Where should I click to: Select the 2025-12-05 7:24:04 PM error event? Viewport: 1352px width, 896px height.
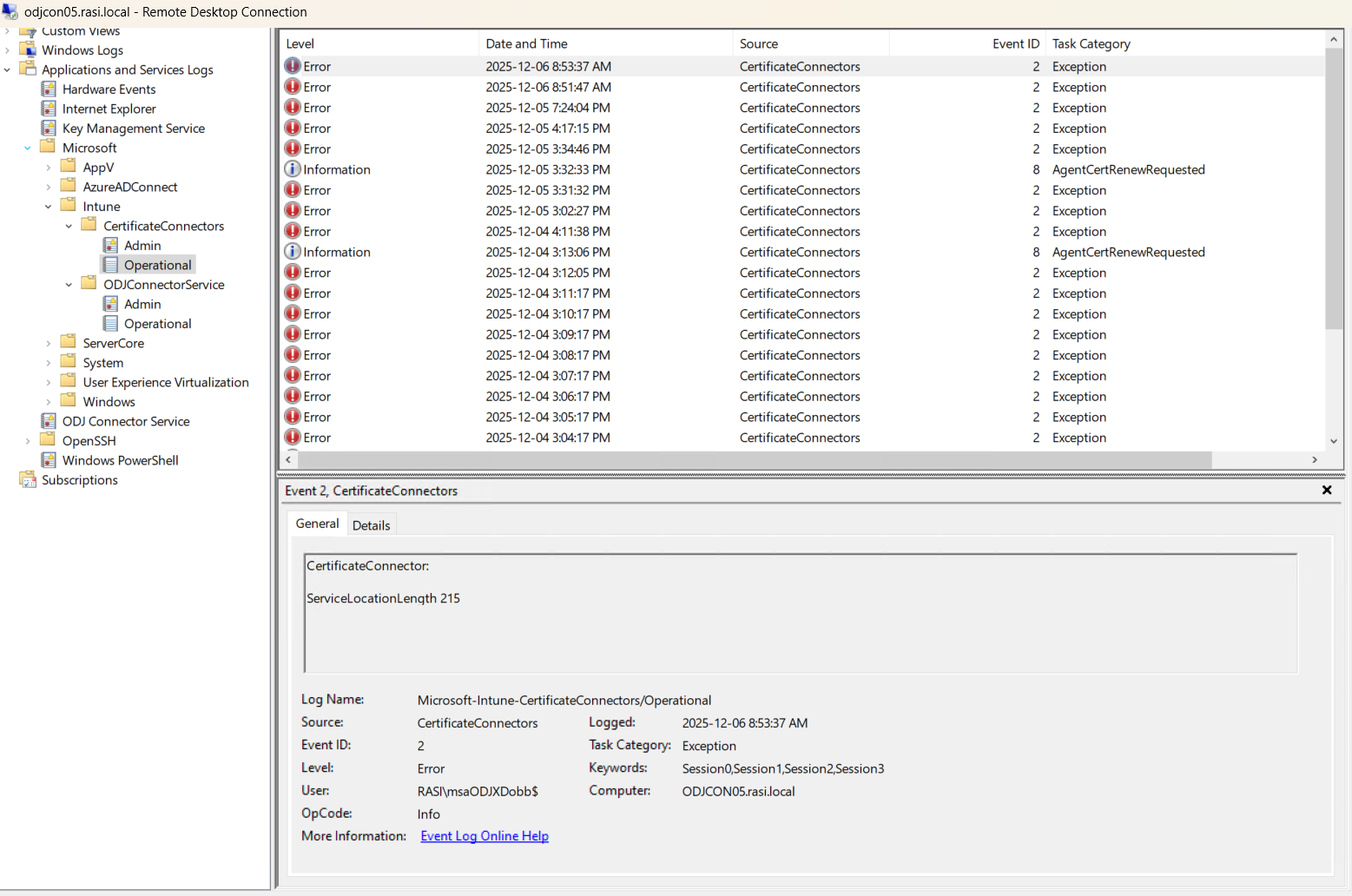tap(803, 108)
